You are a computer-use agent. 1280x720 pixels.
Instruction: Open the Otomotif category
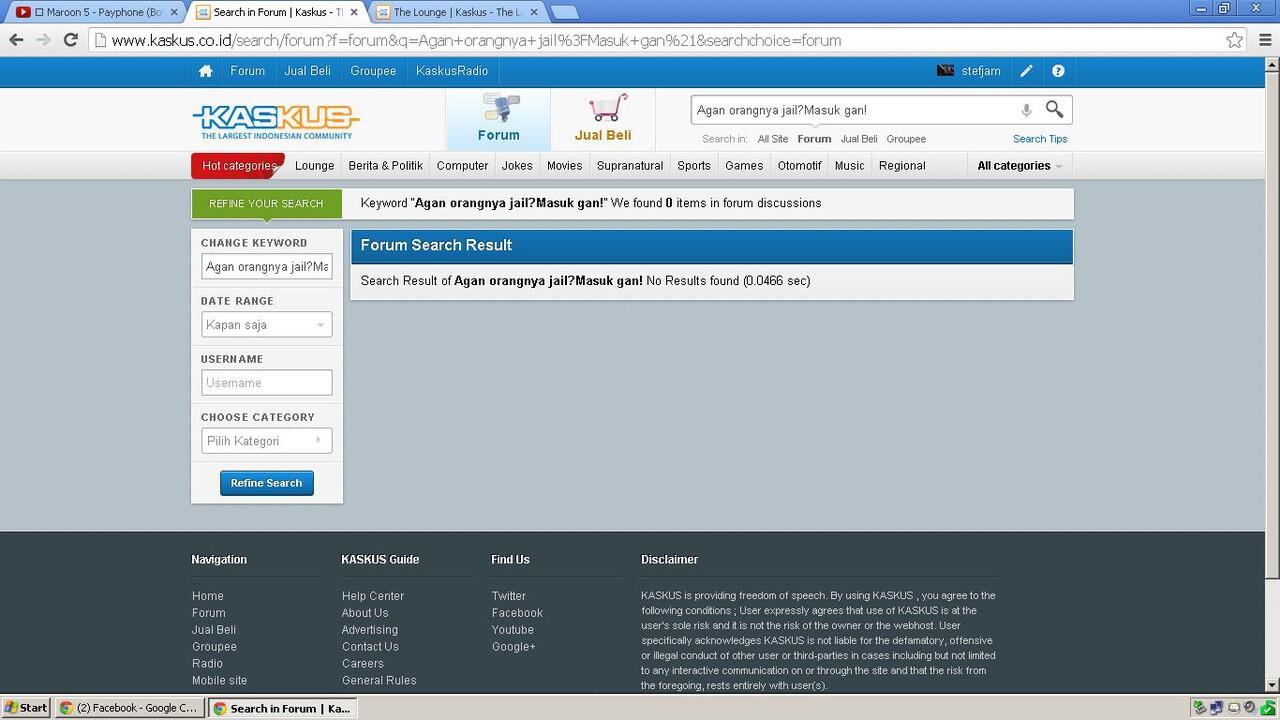[x=799, y=166]
